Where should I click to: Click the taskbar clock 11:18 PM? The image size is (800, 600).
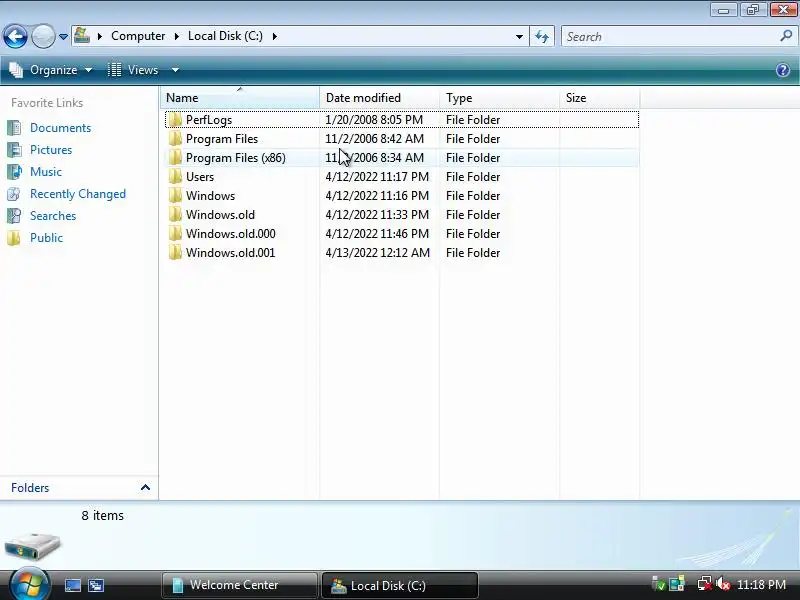(x=761, y=585)
